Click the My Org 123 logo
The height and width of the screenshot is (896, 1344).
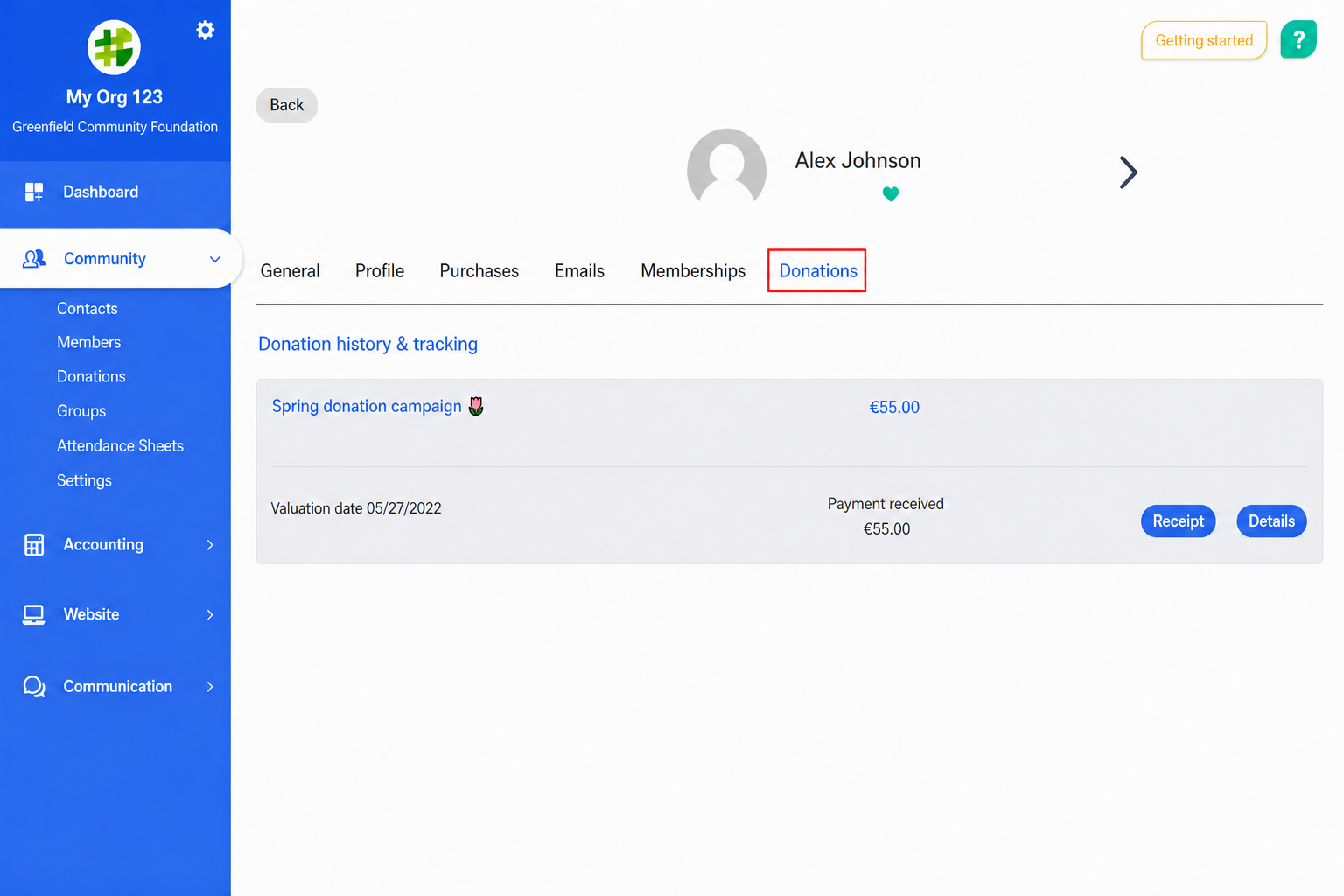[x=114, y=47]
